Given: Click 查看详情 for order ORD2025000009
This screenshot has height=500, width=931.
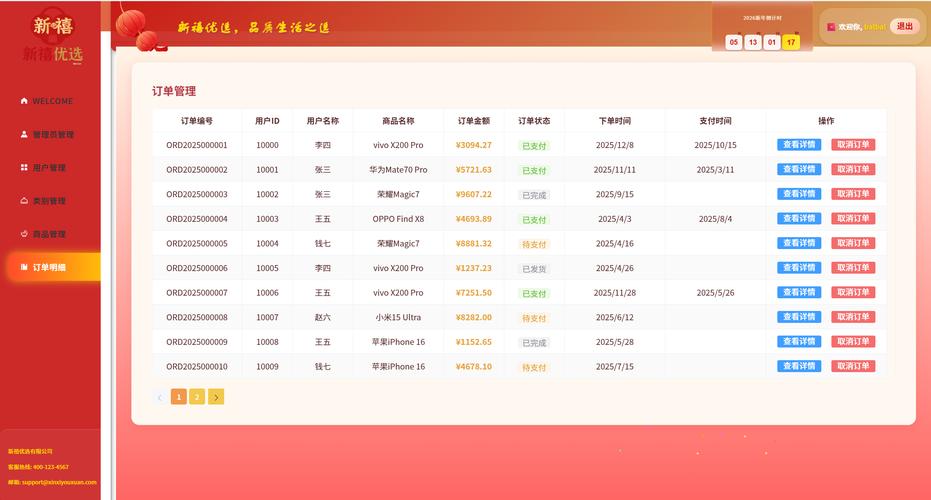Looking at the screenshot, I should click(799, 342).
